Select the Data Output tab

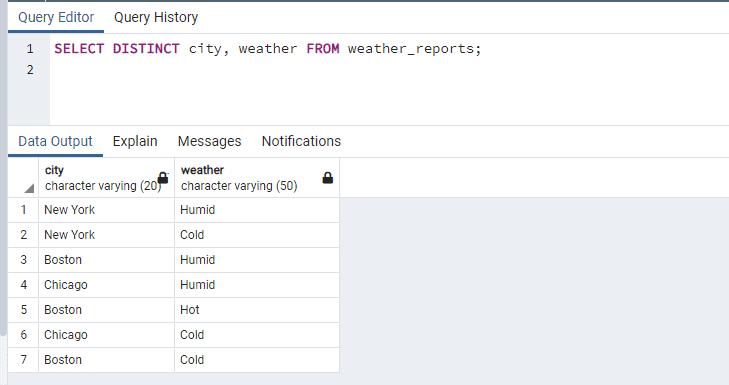55,141
